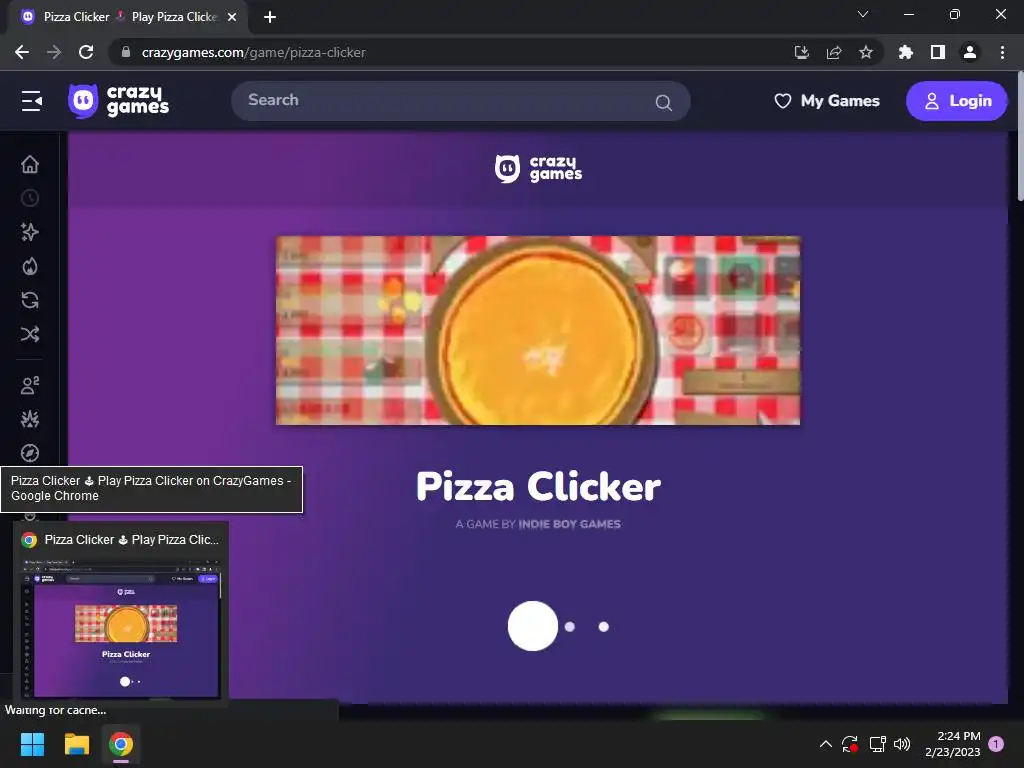
Task: Open recently played clock icon in sidebar
Action: [30, 199]
